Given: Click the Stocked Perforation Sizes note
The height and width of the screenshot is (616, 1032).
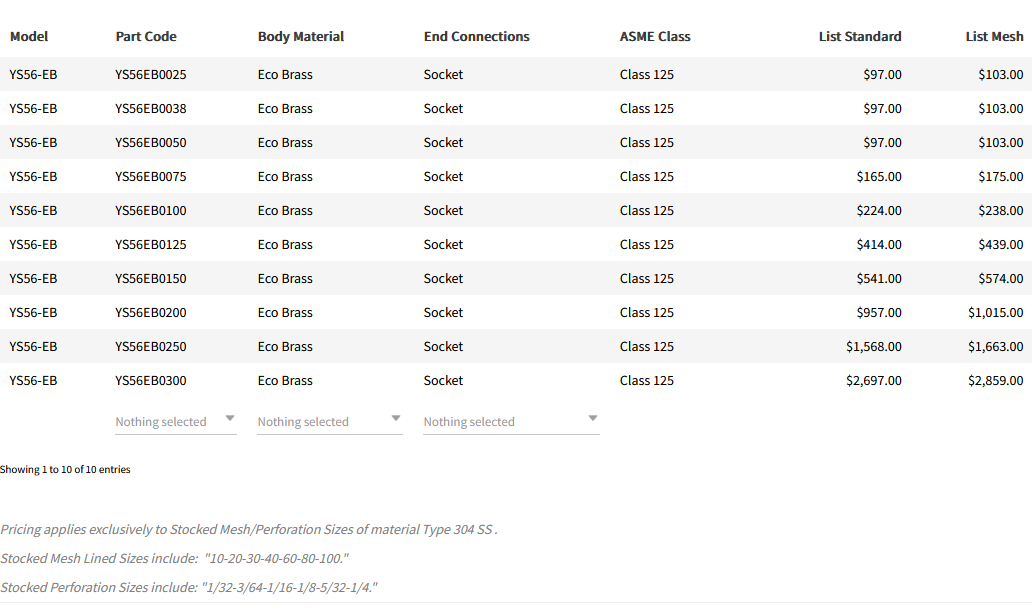Looking at the screenshot, I should click(189, 587).
